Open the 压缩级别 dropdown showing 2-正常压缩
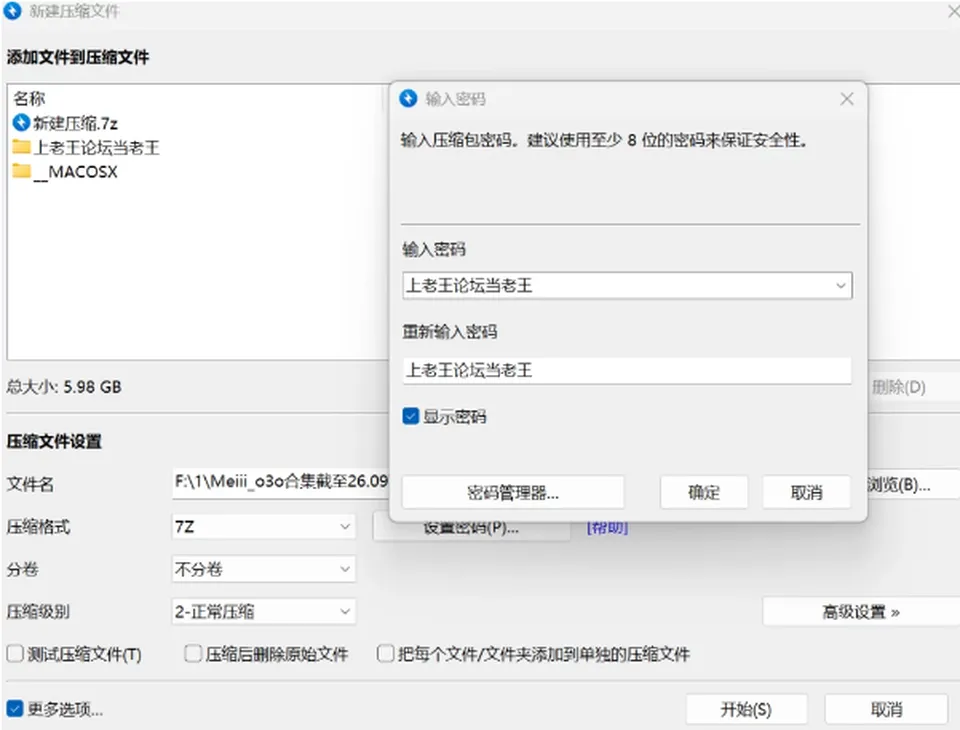Image resolution: width=960 pixels, height=730 pixels. point(263,611)
